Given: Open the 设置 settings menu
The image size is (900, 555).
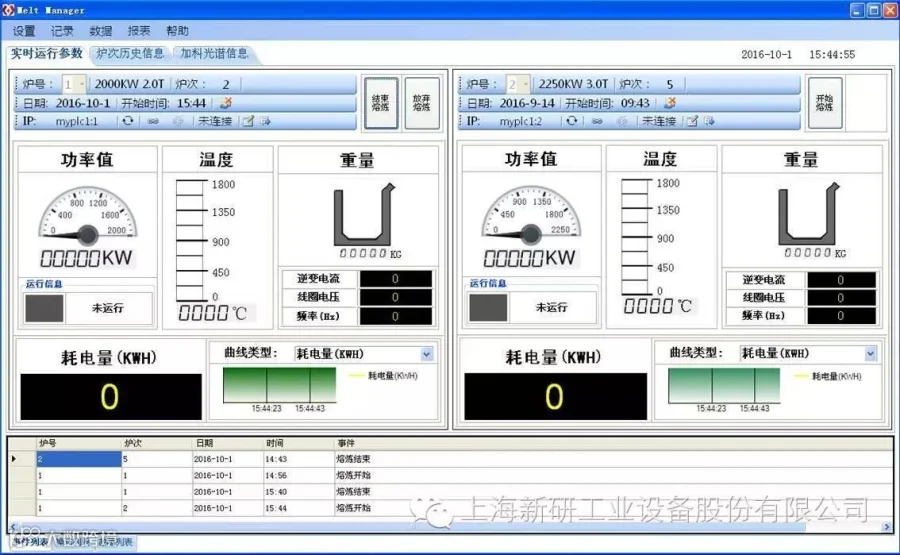Looking at the screenshot, I should [x=24, y=31].
